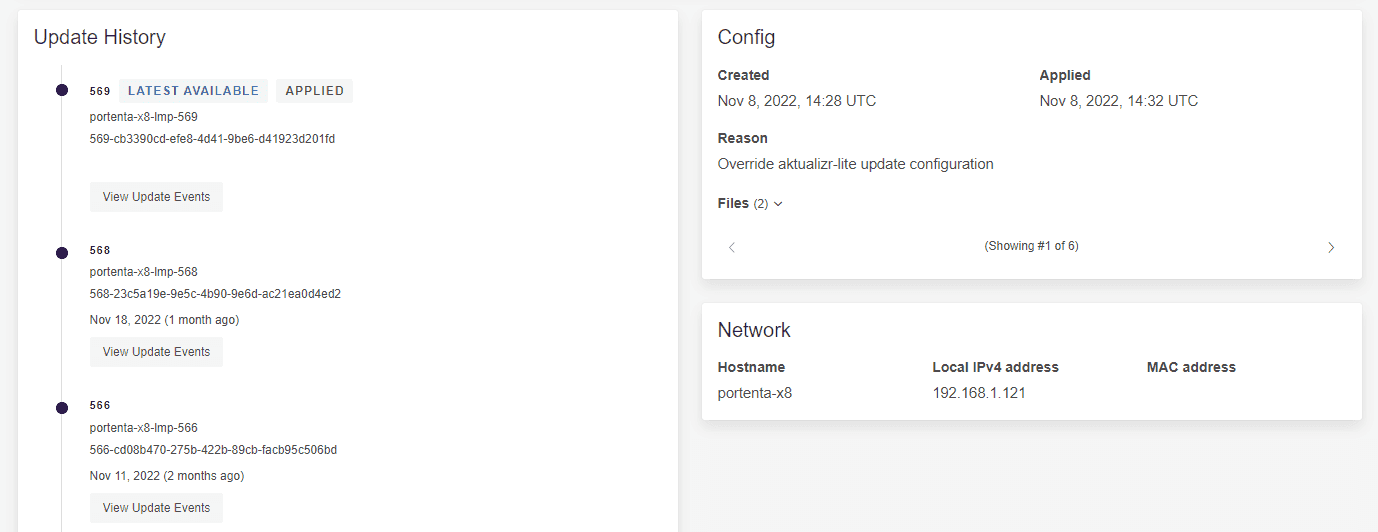Click timeline dot for update 568
This screenshot has width=1378, height=532.
click(62, 251)
